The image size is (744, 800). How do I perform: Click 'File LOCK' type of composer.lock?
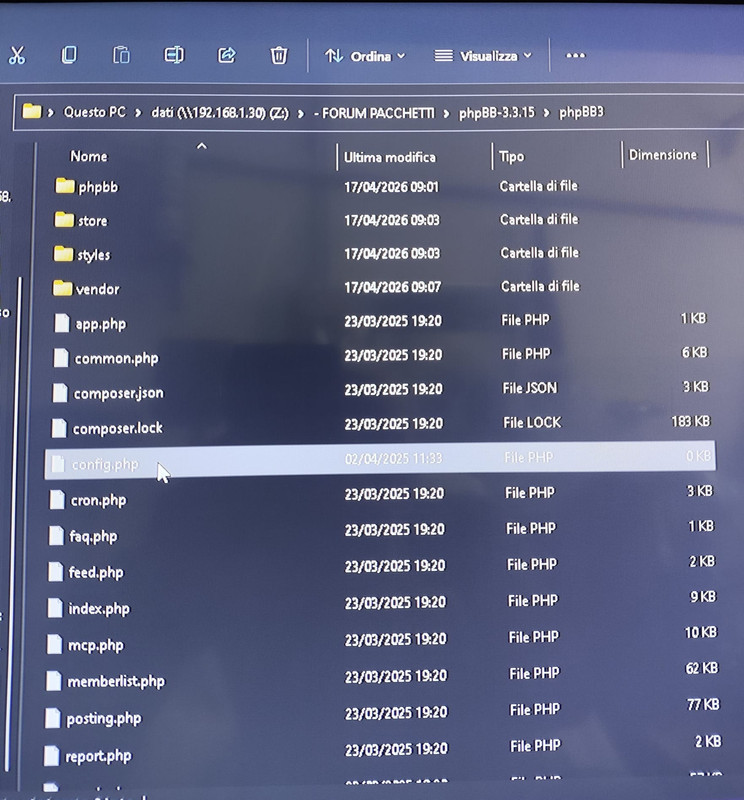pos(532,422)
